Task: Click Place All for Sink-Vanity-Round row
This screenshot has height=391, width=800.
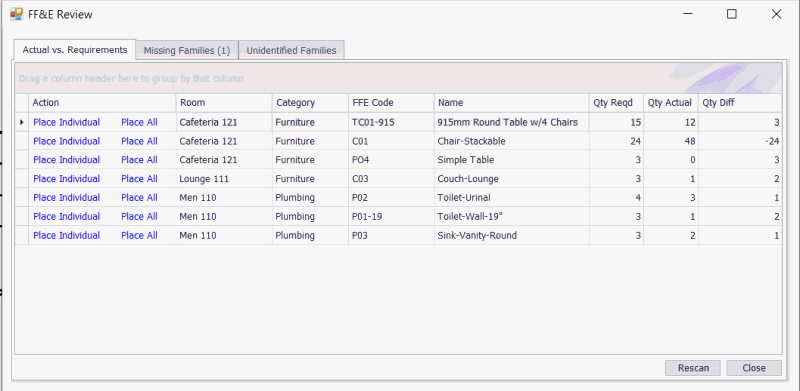Action: tap(139, 235)
